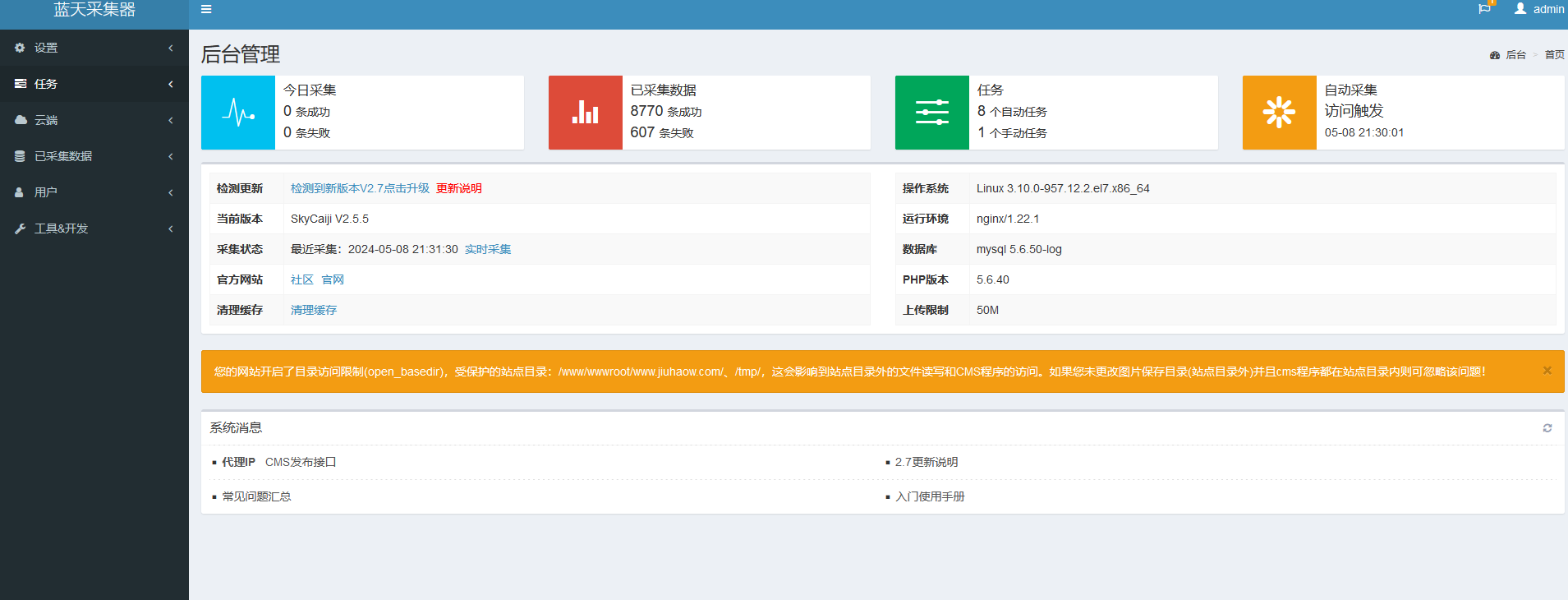The width and height of the screenshot is (1568, 600).
Task: Dismiss the orange open_basedir warning
Action: pyautogui.click(x=1547, y=371)
